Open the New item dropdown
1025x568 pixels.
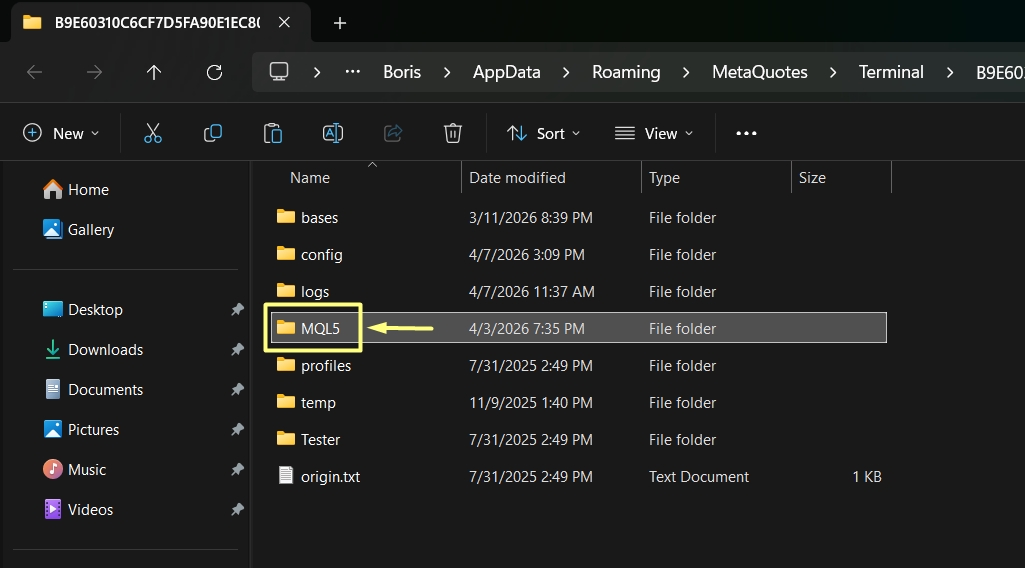click(x=62, y=133)
